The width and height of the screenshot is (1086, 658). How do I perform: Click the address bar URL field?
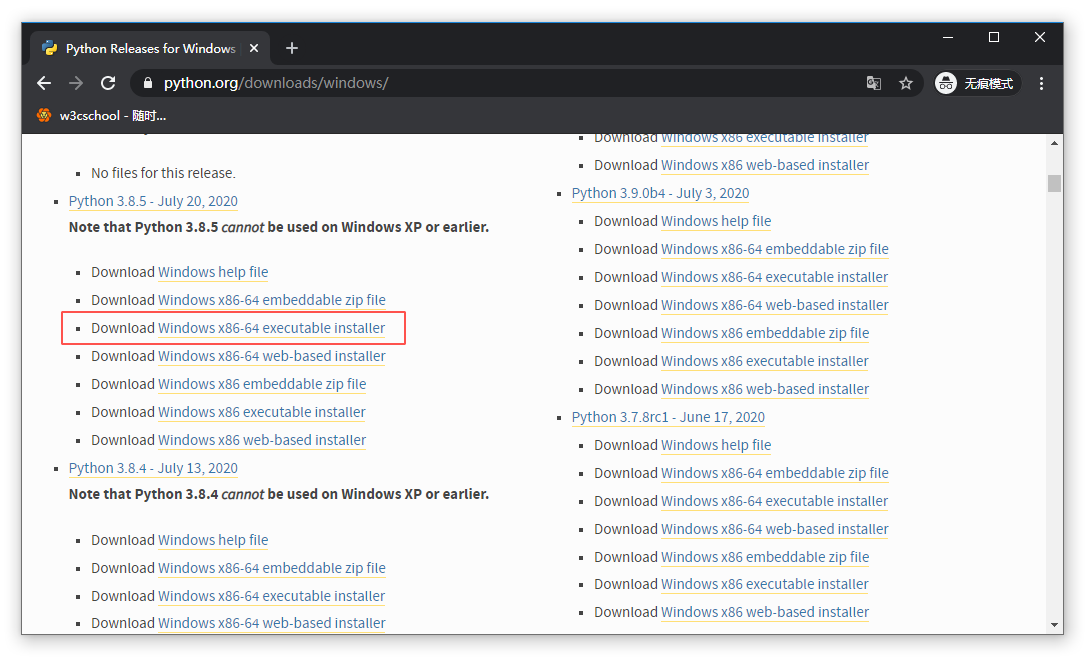500,83
